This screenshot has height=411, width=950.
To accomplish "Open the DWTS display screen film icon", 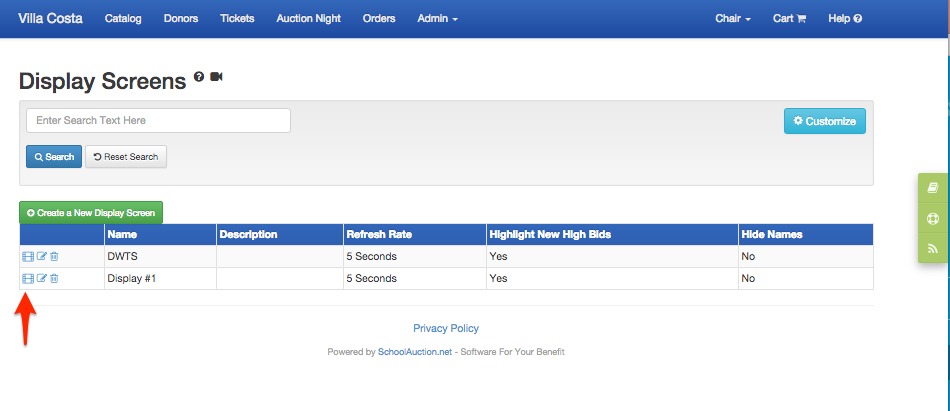I will pyautogui.click(x=28, y=256).
